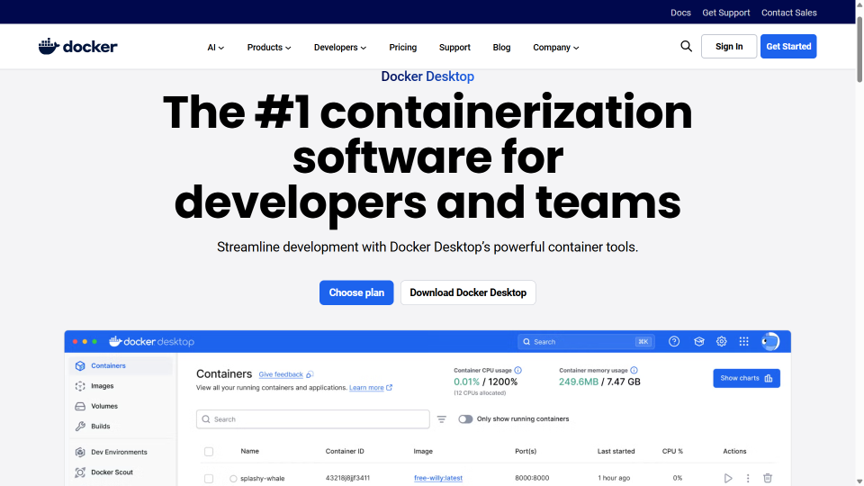
Task: Click the Container ID column header
Action: click(x=345, y=451)
